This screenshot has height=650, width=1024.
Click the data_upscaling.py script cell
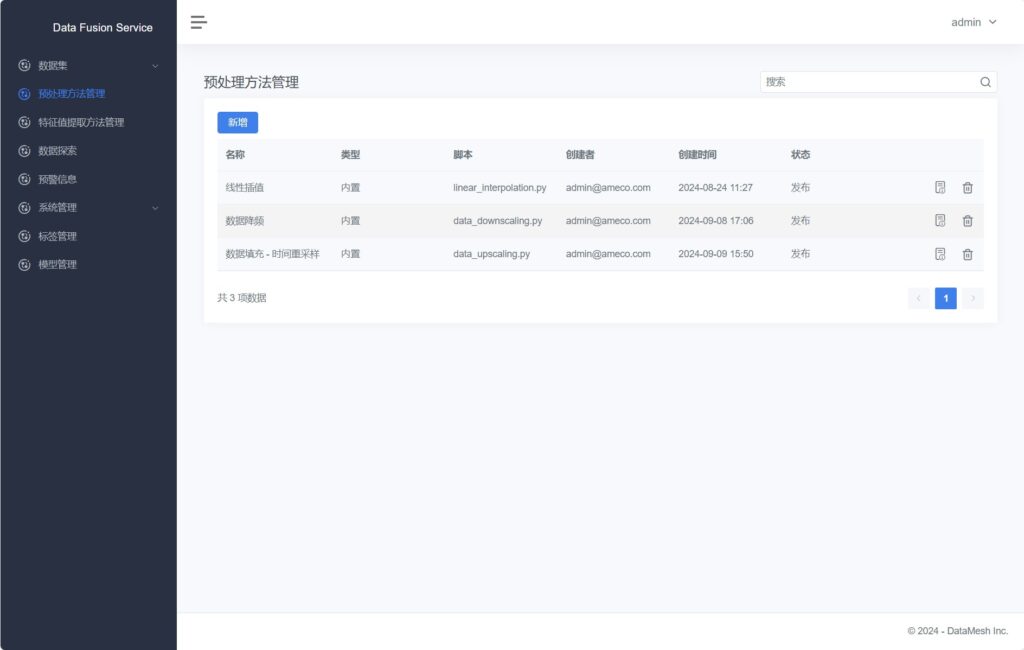pos(492,254)
